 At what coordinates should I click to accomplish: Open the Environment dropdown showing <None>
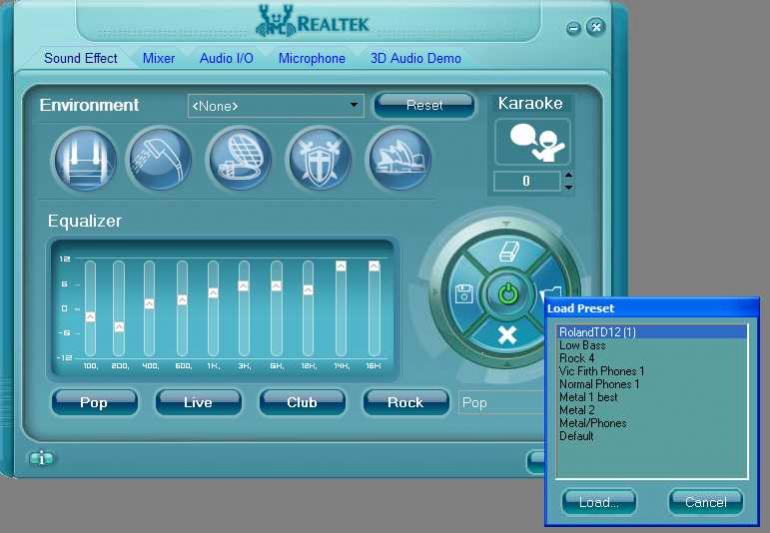275,106
